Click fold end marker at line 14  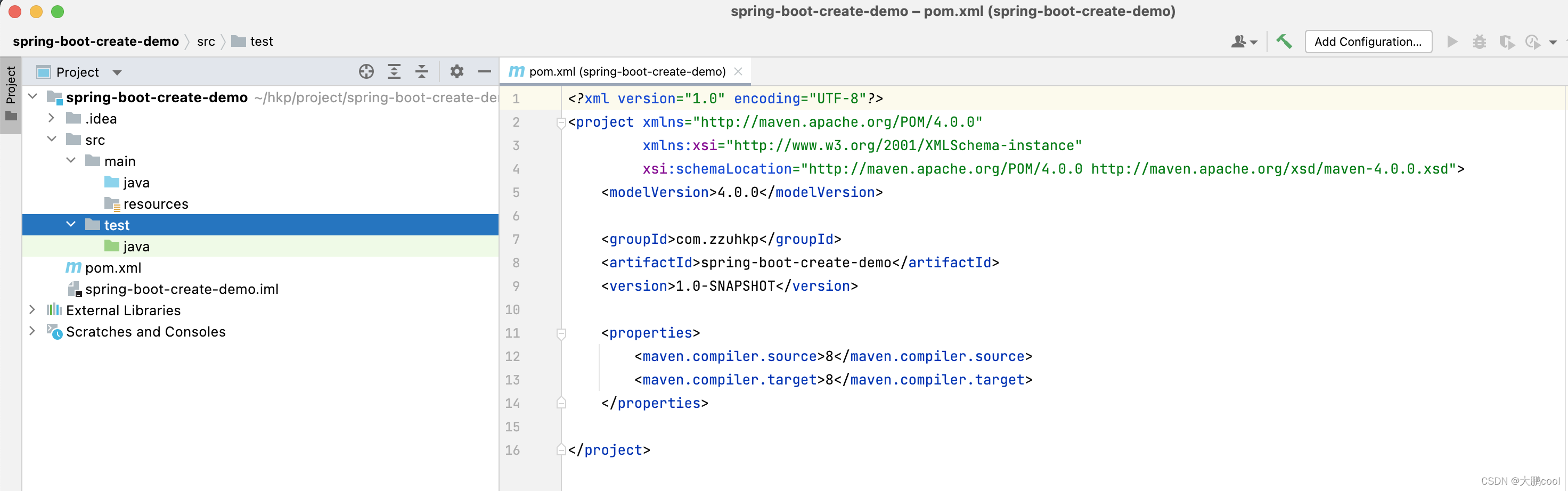561,403
